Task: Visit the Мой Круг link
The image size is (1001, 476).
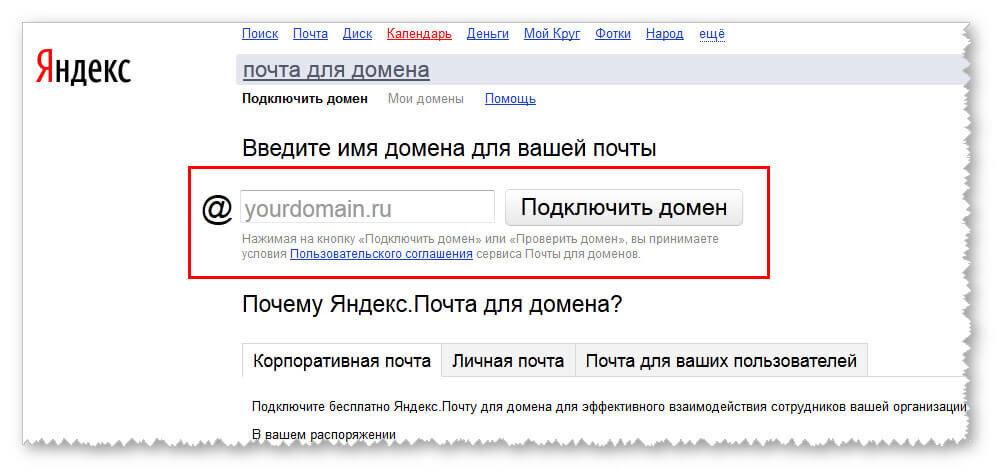Action: [x=552, y=34]
